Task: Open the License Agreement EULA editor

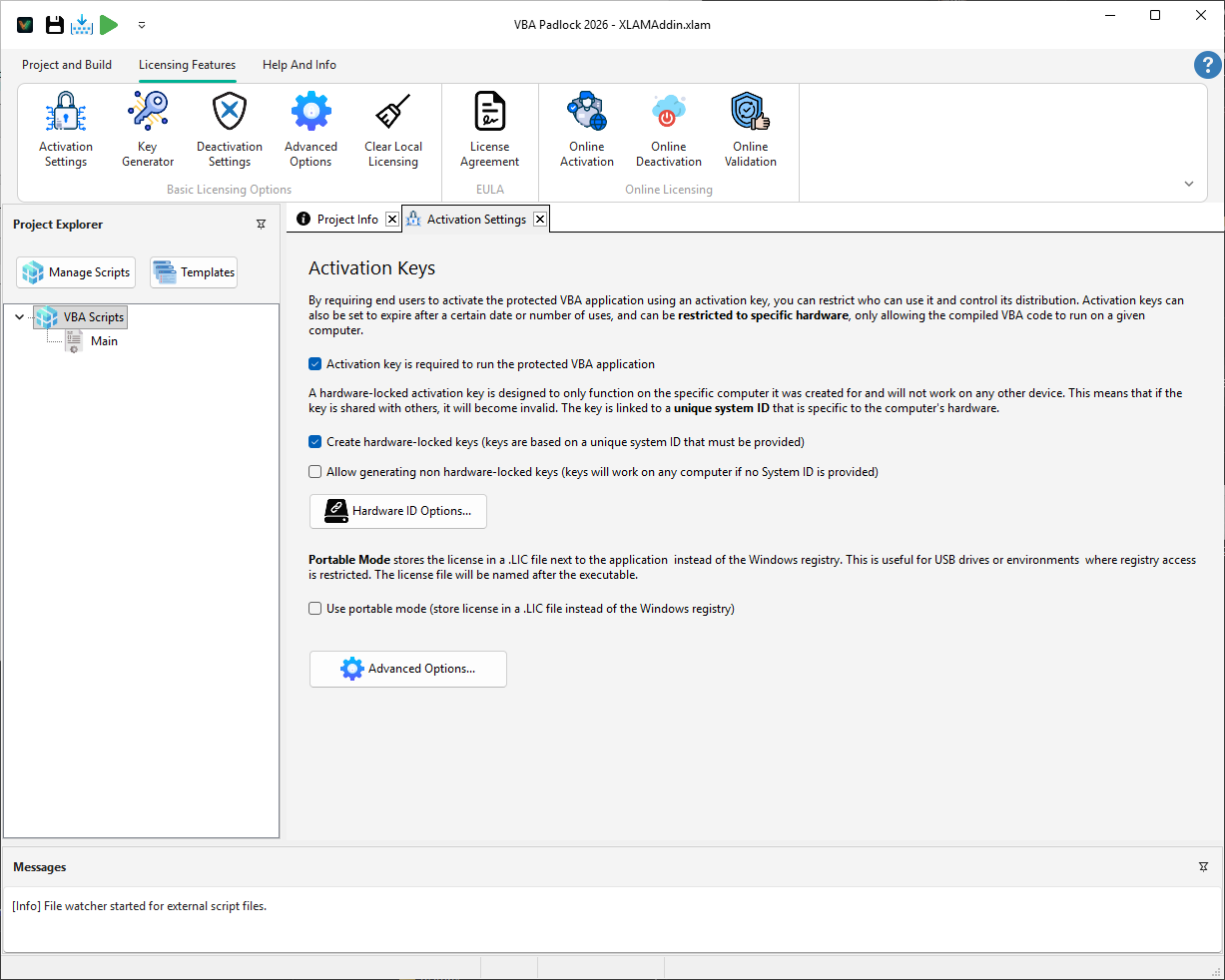Action: (x=489, y=128)
